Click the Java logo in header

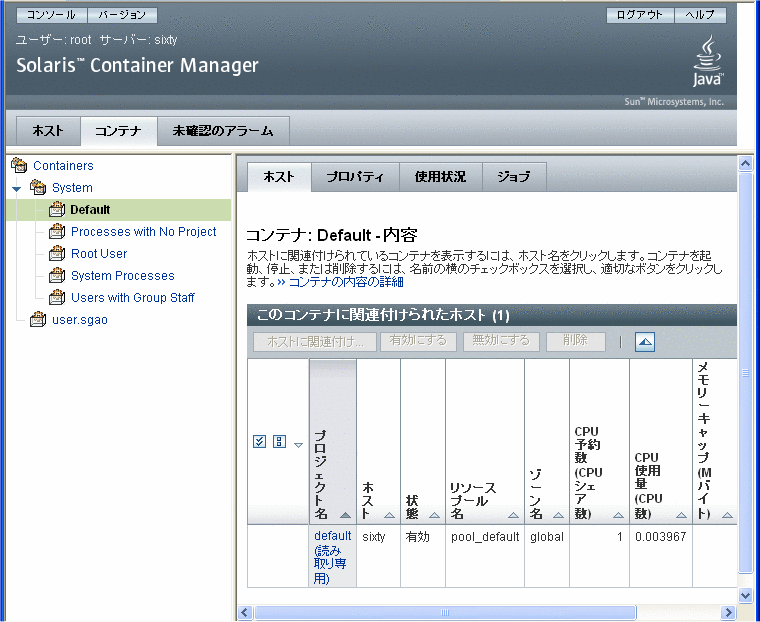[x=708, y=60]
